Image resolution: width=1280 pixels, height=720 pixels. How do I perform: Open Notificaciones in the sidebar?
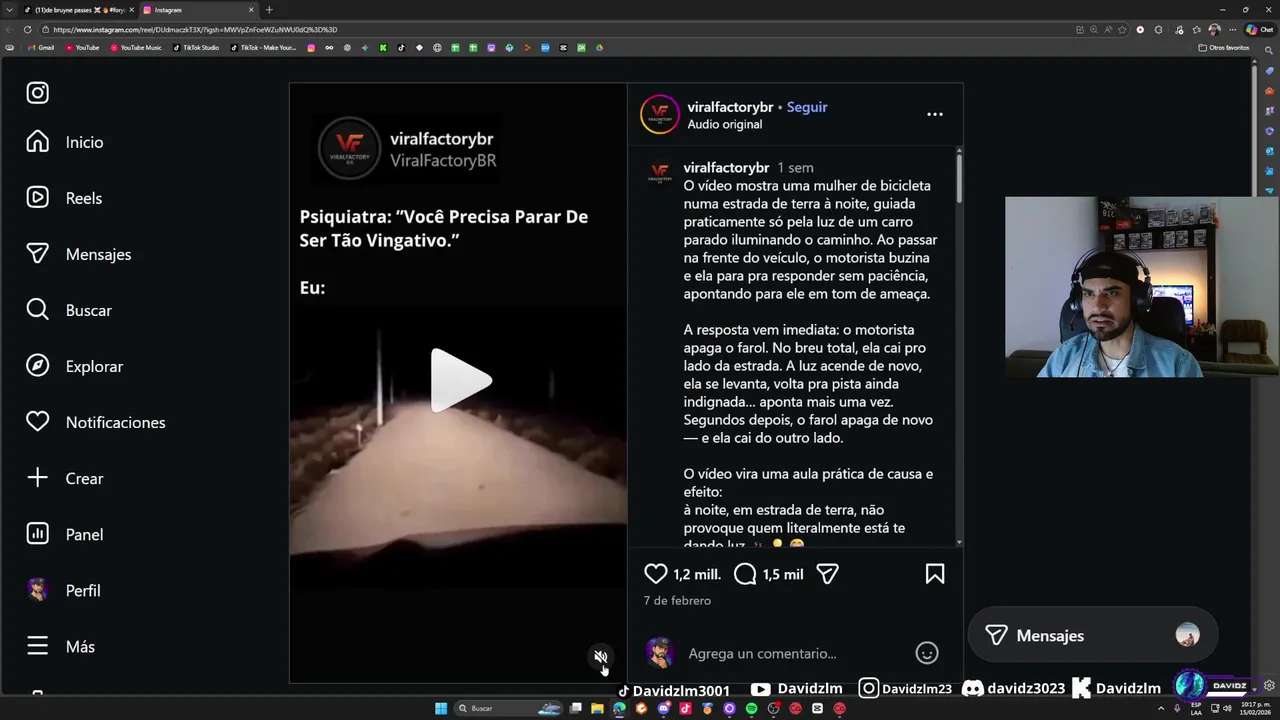pos(96,422)
